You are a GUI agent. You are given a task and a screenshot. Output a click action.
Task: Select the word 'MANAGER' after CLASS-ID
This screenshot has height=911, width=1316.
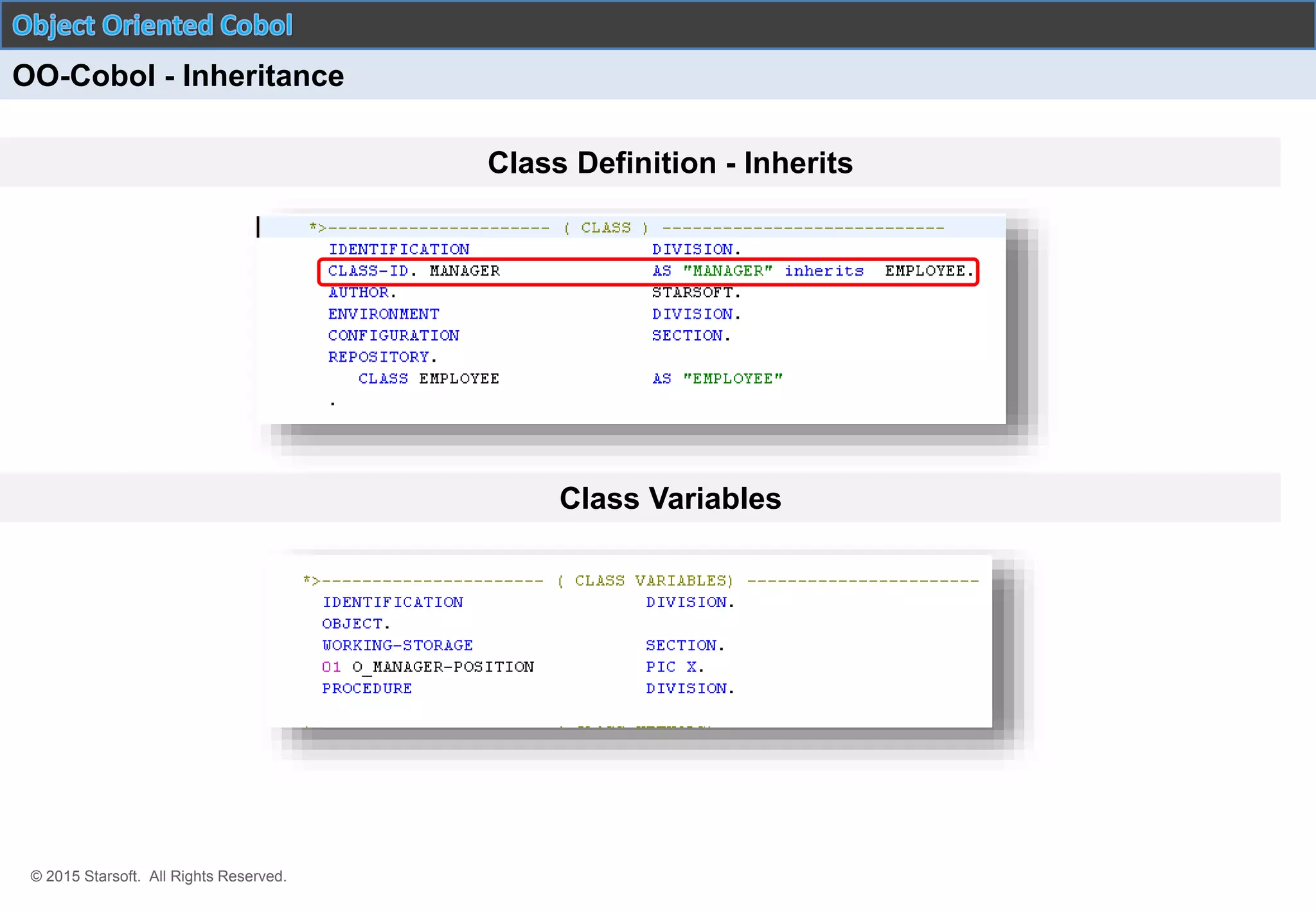(465, 271)
